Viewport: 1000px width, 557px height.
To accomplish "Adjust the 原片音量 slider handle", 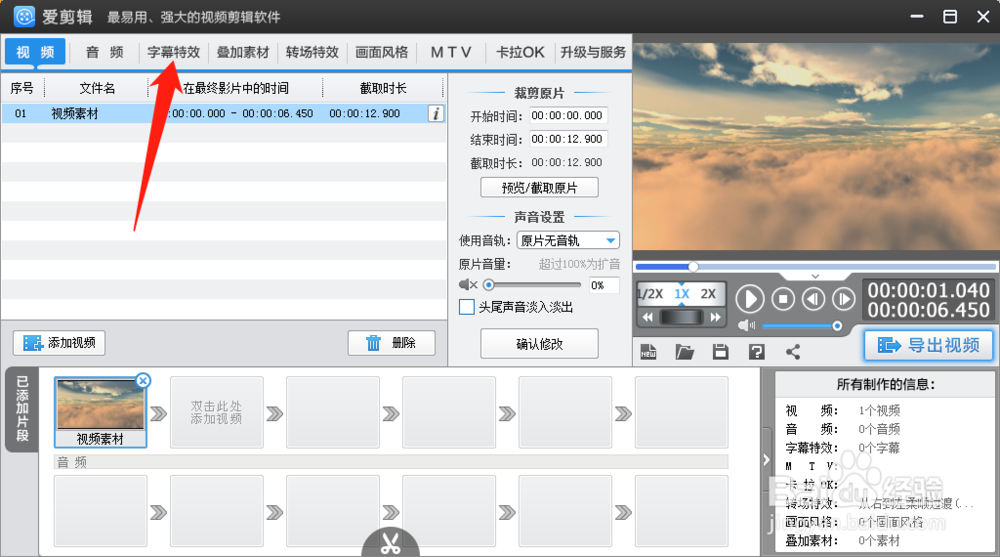I will pyautogui.click(x=489, y=285).
